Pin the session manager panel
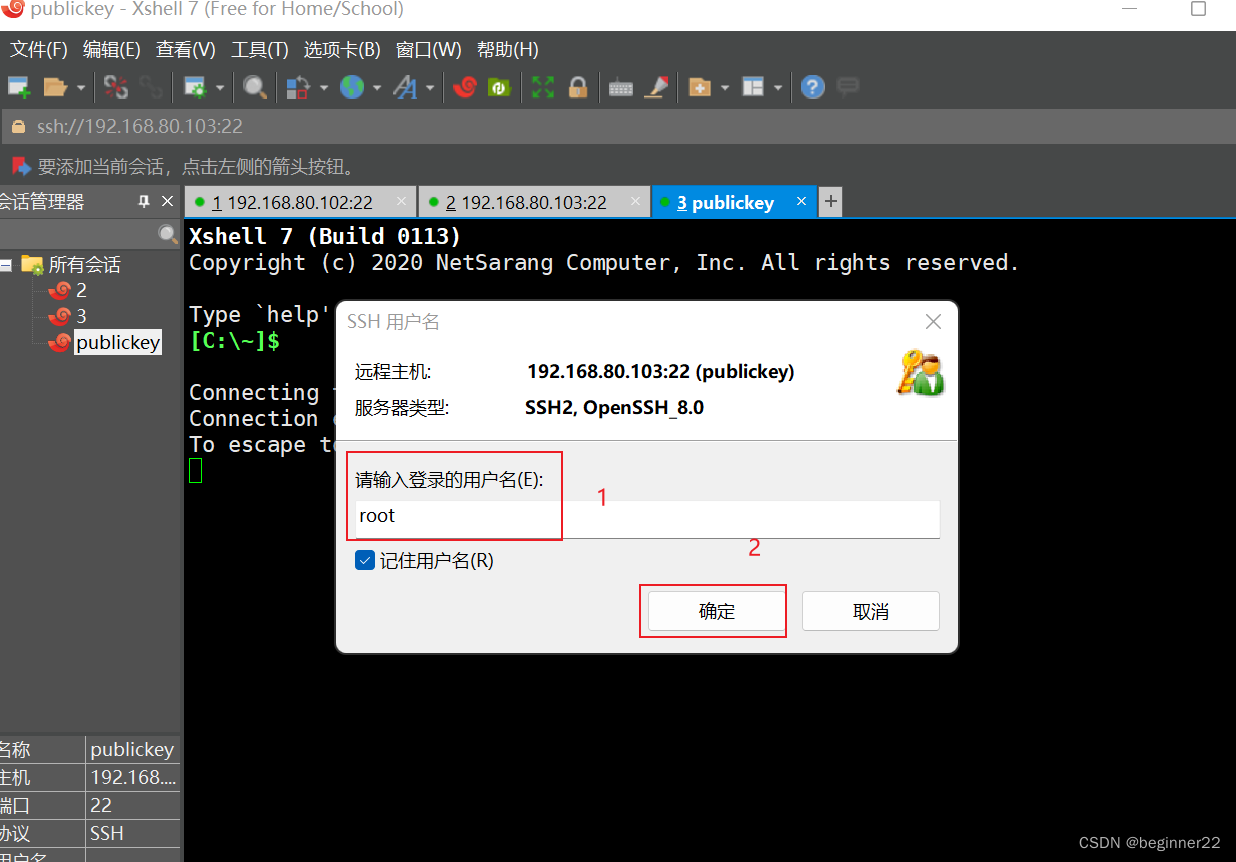The width and height of the screenshot is (1236, 862). tap(144, 202)
